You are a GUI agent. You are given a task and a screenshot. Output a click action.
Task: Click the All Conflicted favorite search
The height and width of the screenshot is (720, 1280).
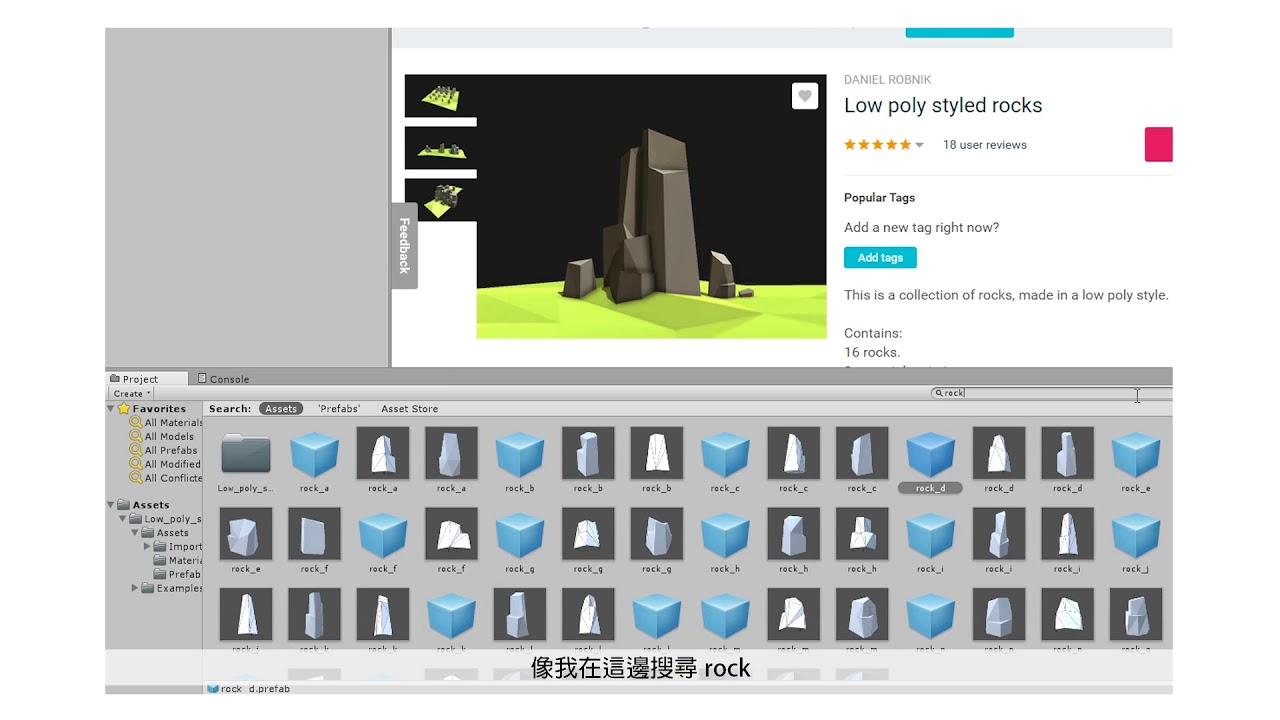pyautogui.click(x=166, y=478)
